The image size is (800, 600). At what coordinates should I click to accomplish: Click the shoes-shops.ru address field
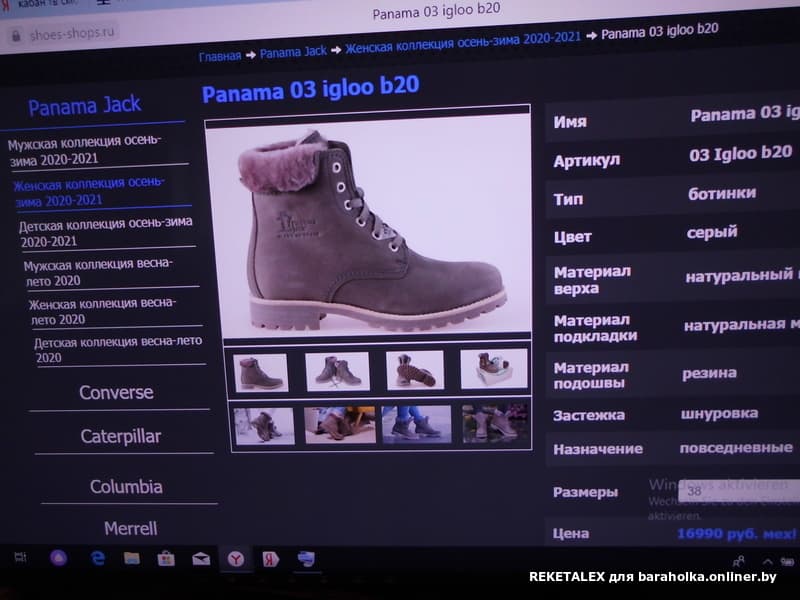(71, 34)
